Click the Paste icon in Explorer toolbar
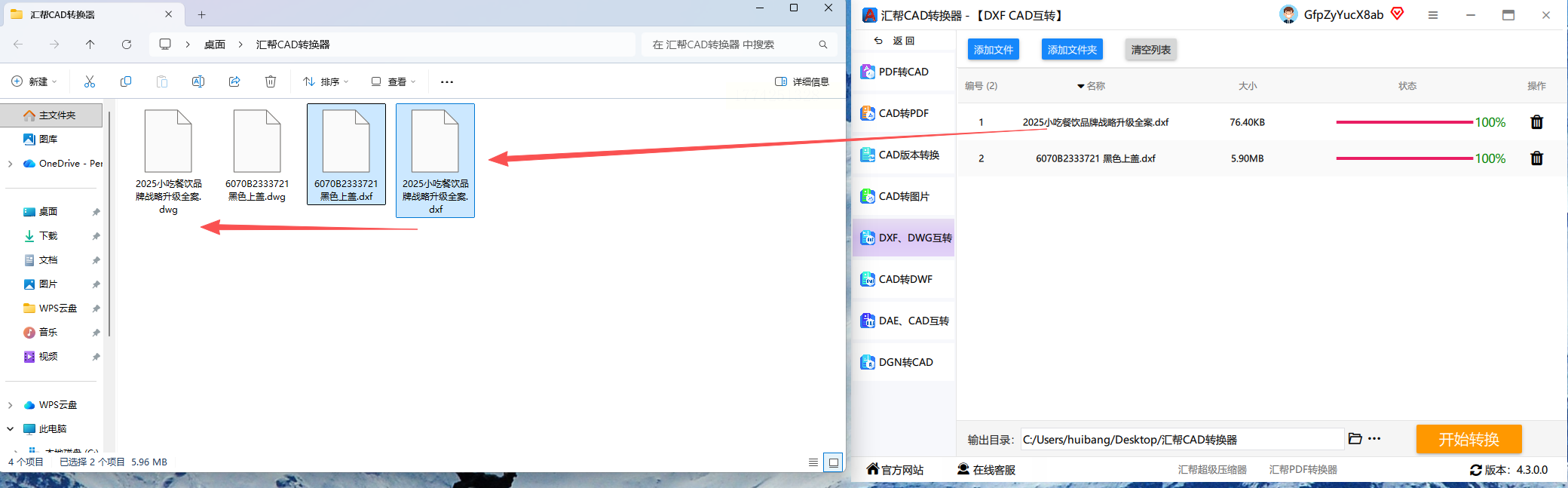 (x=162, y=81)
